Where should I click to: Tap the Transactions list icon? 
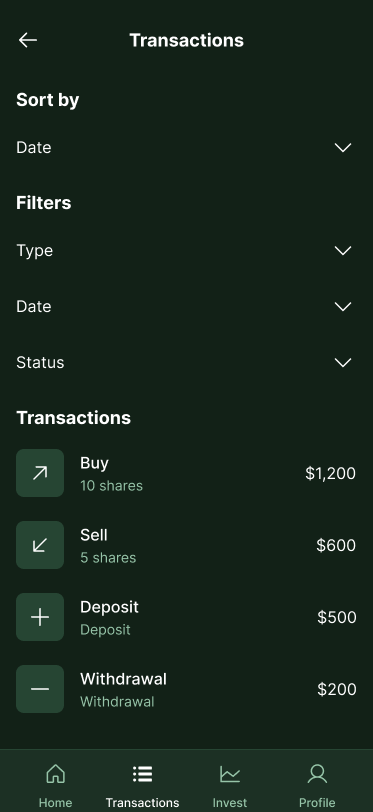[x=142, y=774]
